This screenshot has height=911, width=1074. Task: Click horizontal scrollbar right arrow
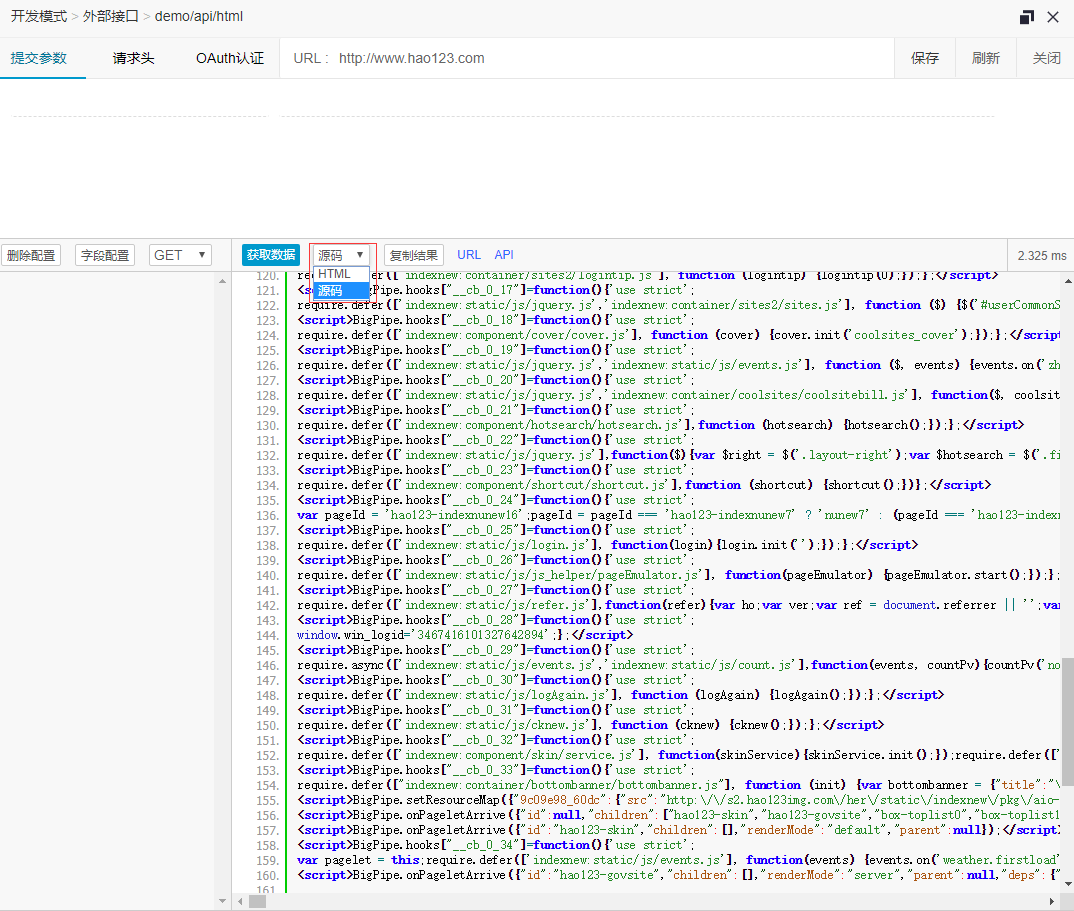[x=1052, y=901]
